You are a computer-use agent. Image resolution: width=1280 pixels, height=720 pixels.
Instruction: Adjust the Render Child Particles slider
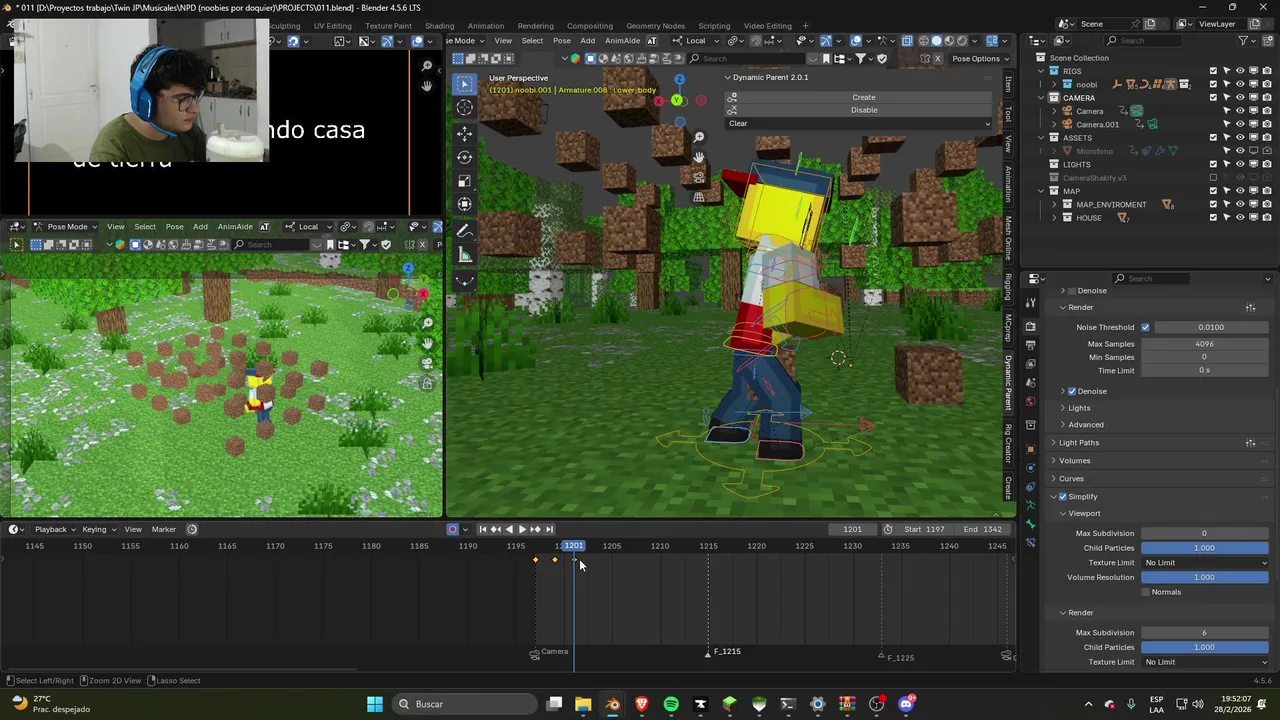pos(1205,647)
